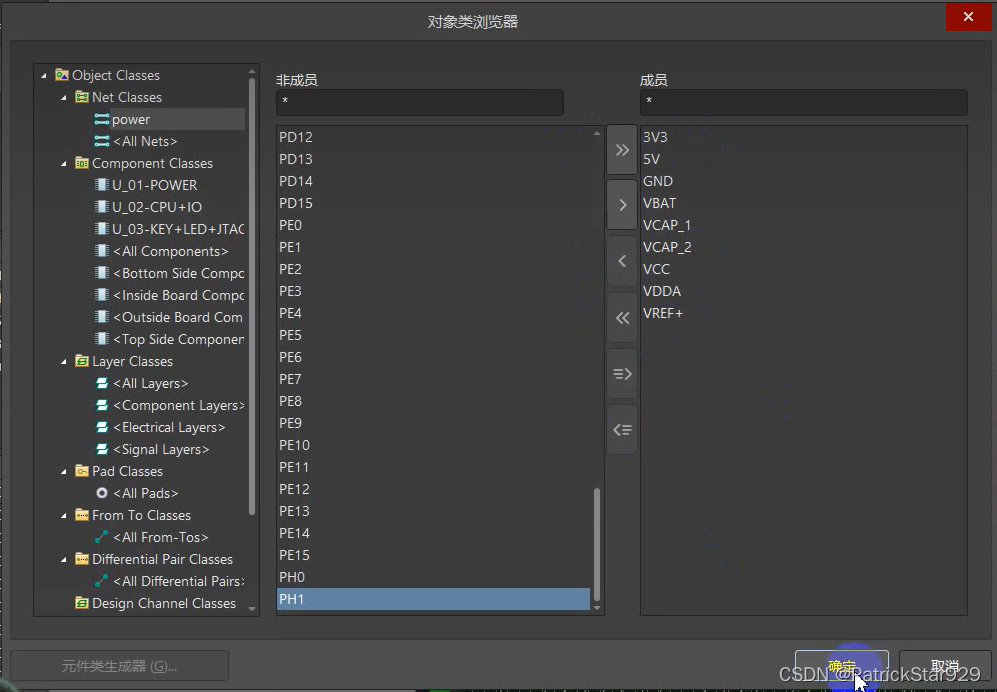997x692 pixels.
Task: Click the remove-all double left arrow button
Action: [x=622, y=317]
